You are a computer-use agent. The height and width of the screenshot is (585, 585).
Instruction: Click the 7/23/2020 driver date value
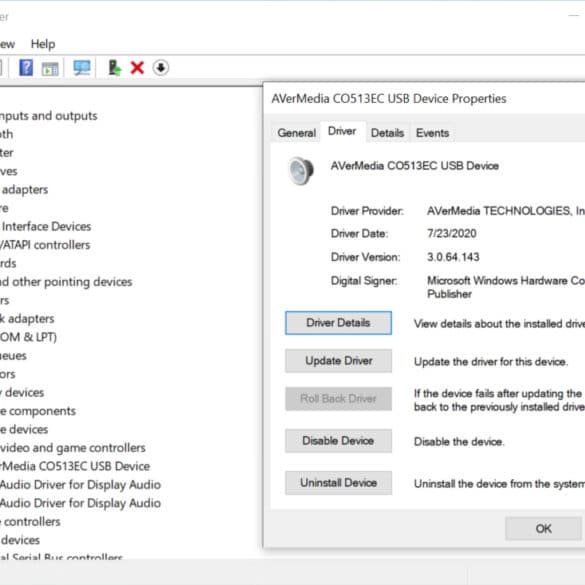pyautogui.click(x=452, y=234)
